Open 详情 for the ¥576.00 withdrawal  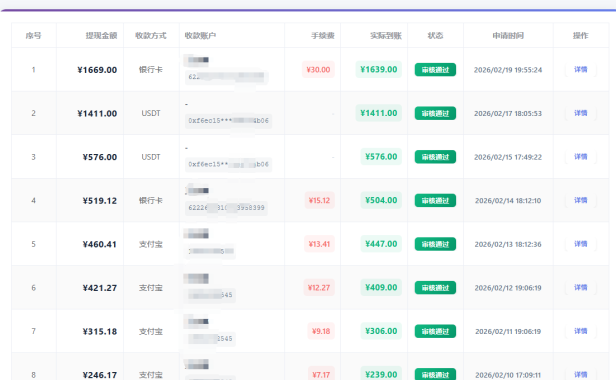pos(581,157)
